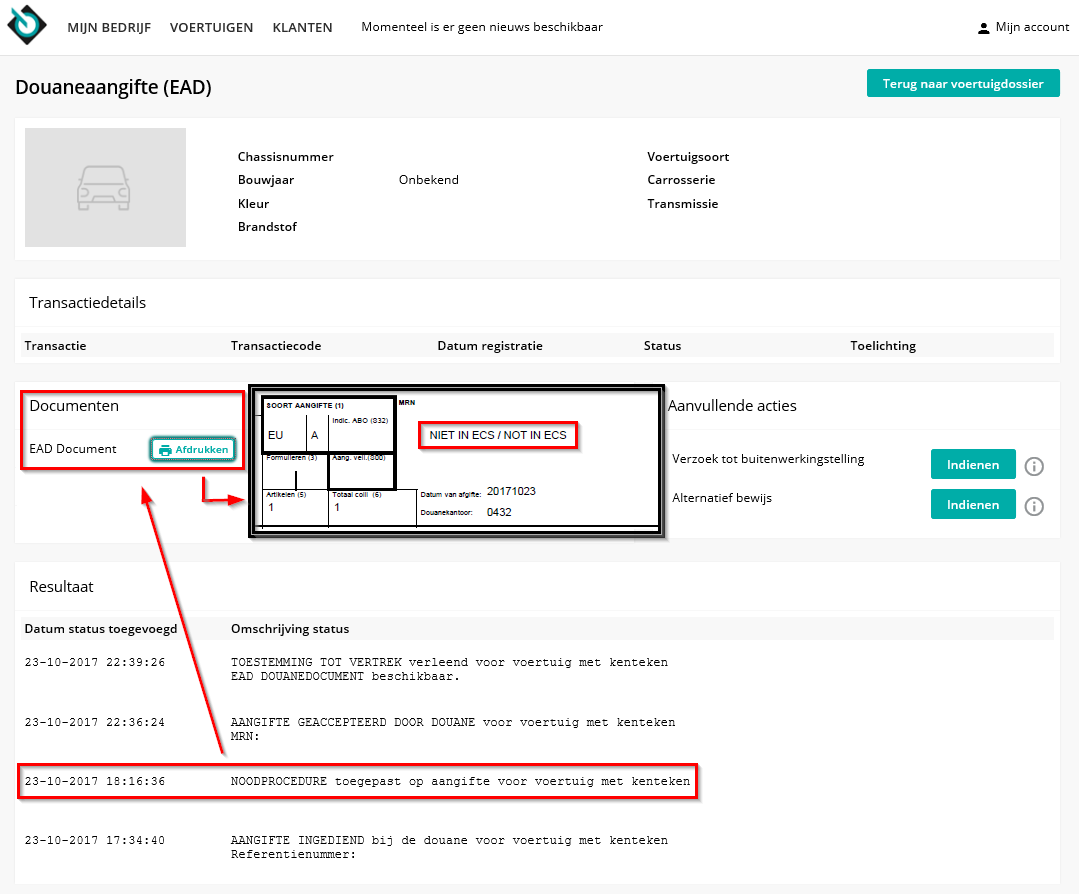This screenshot has width=1079, height=894.
Task: Open the EAD document preview image
Action: coord(456,460)
